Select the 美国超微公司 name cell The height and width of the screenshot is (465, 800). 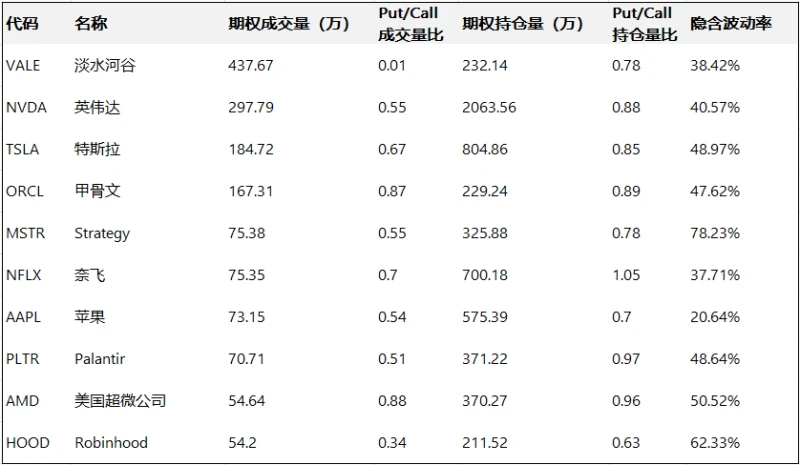120,401
